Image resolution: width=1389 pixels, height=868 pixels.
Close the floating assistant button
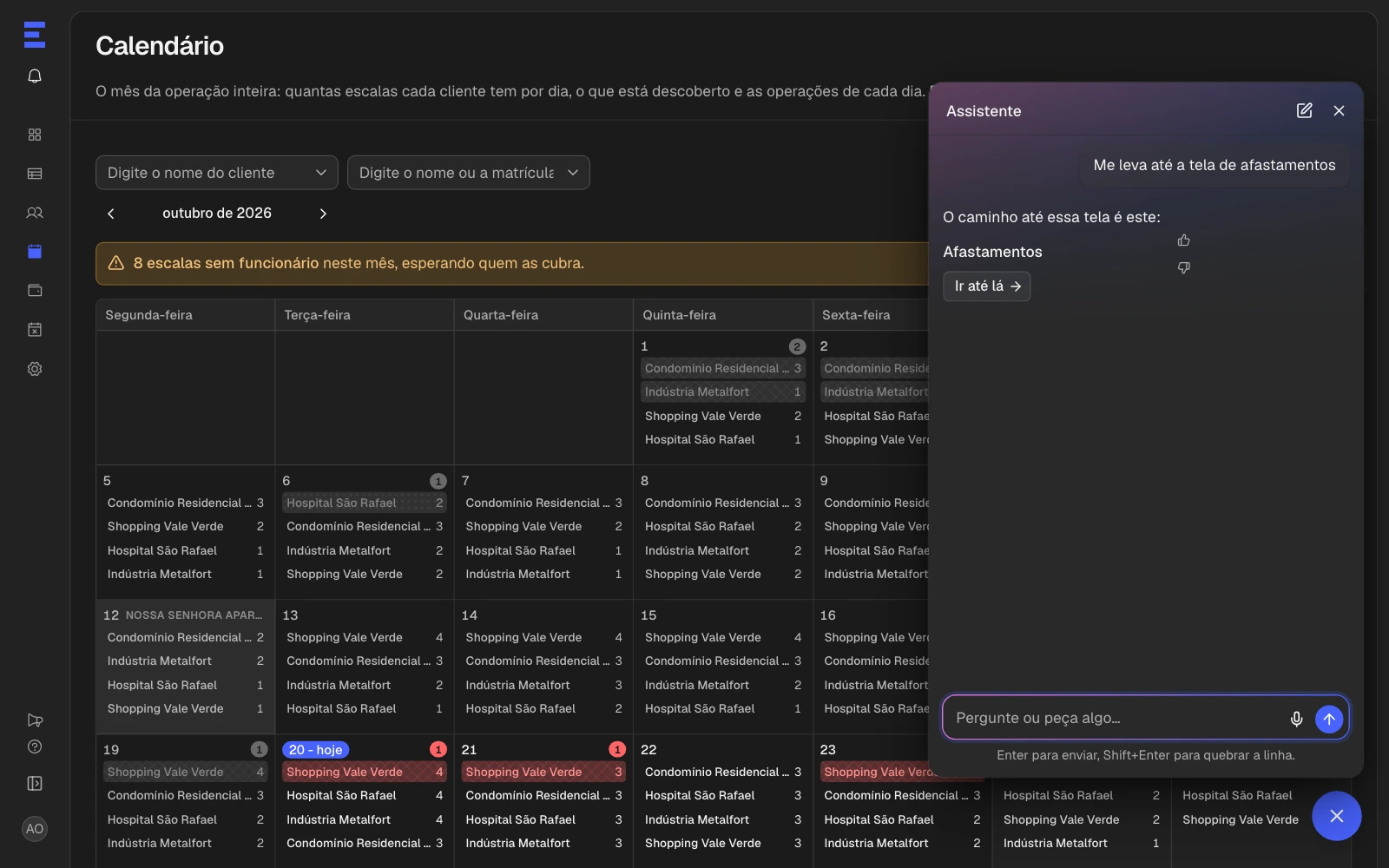1336,816
